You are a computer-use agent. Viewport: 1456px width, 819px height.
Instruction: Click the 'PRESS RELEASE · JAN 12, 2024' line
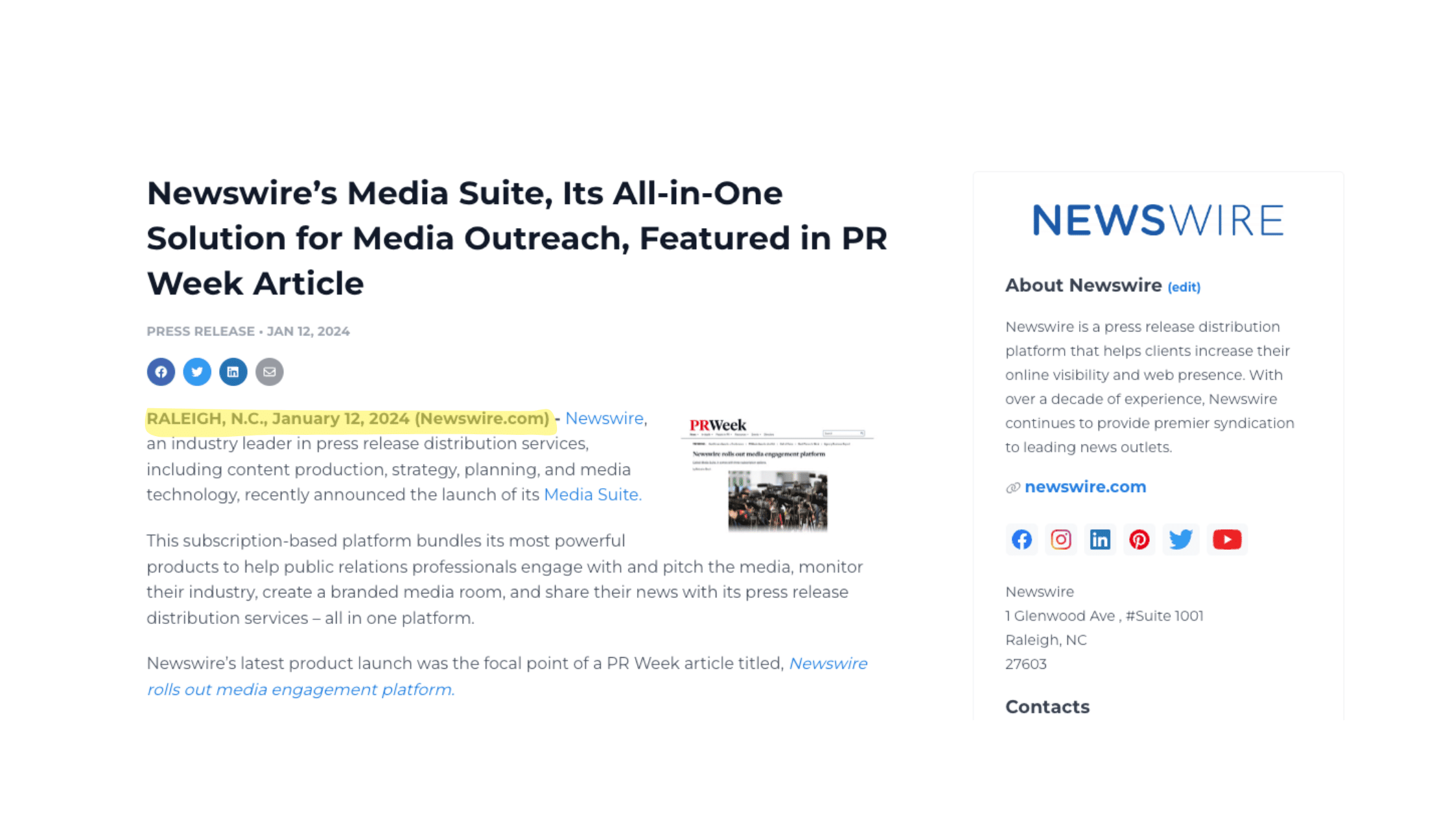point(248,331)
